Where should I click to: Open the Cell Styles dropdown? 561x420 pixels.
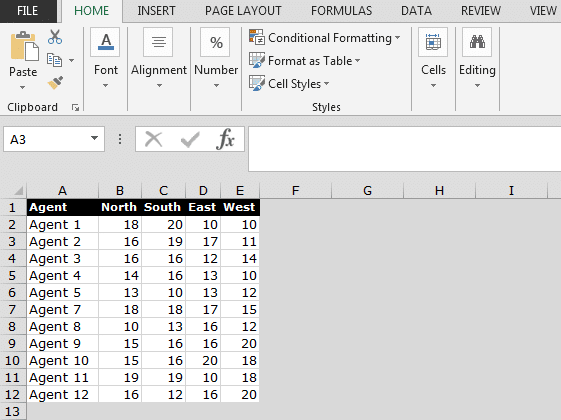tap(289, 84)
